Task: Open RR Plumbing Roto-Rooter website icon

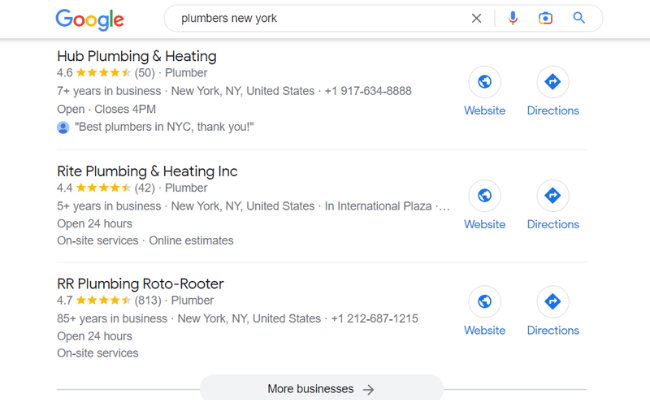Action: click(485, 301)
